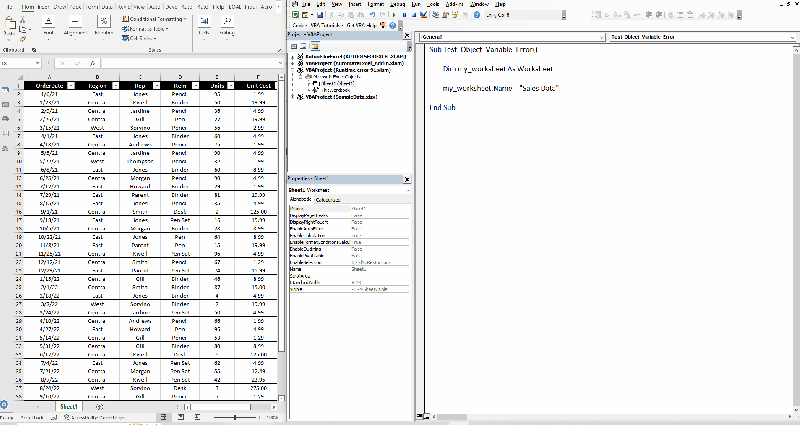Click View Object icon in Project panel
This screenshot has width=800, height=425.
(x=304, y=46)
